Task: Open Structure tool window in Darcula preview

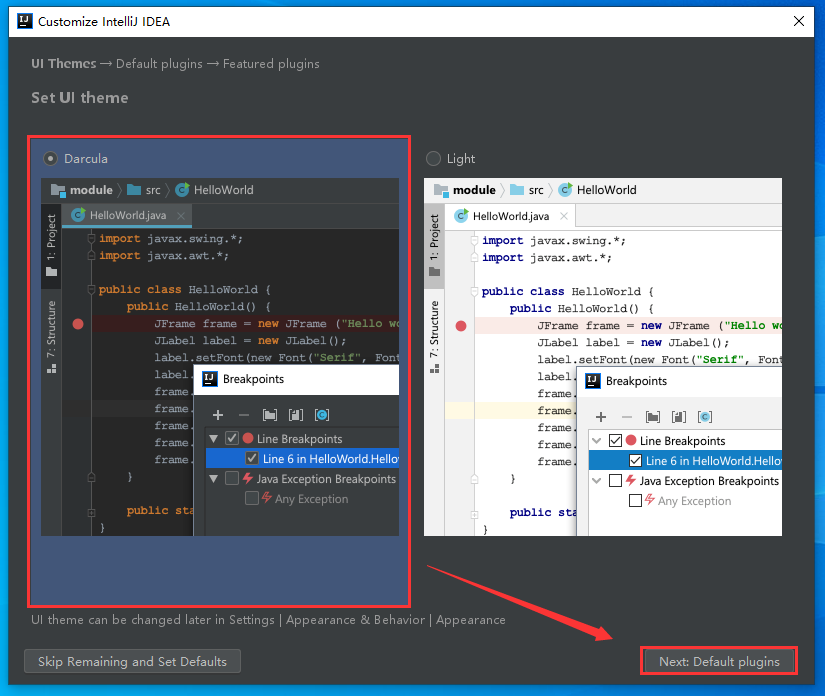Action: (51, 337)
